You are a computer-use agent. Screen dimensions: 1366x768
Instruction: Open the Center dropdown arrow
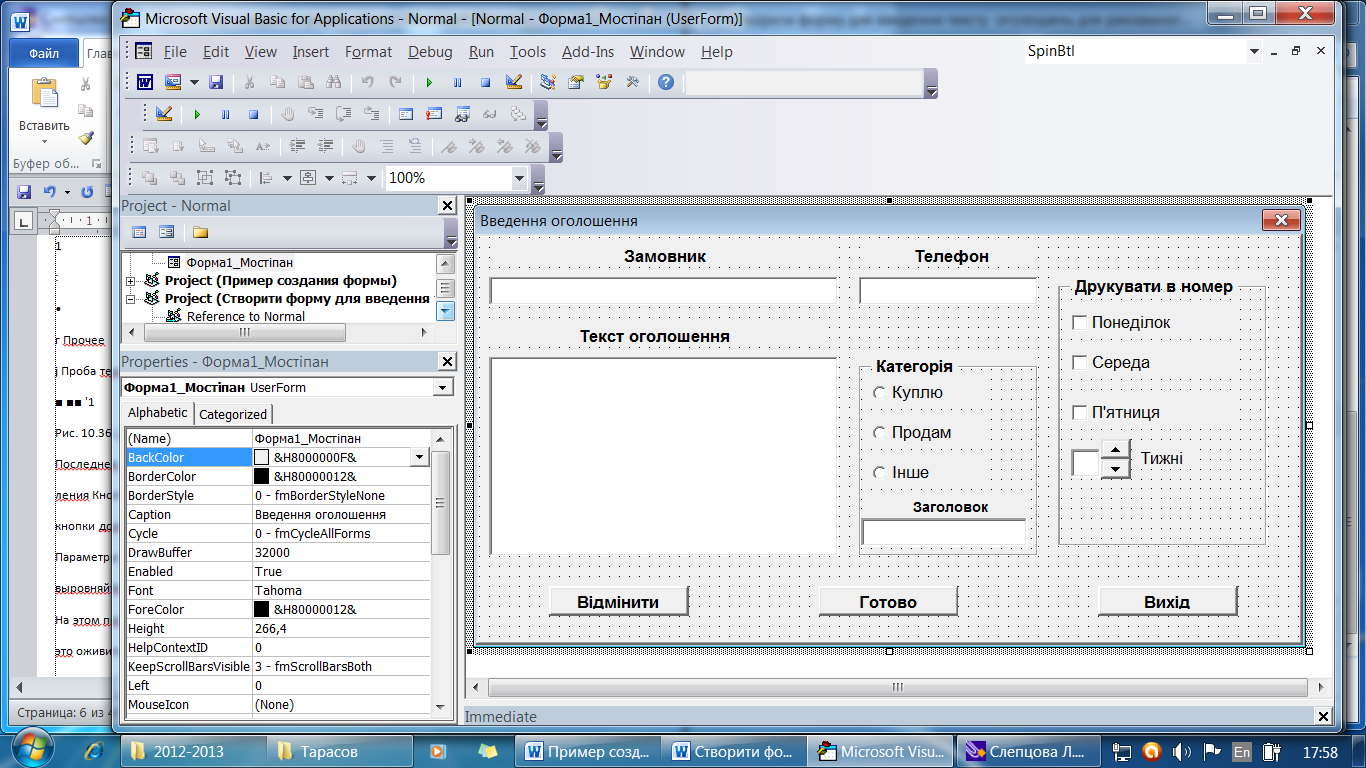tap(328, 178)
